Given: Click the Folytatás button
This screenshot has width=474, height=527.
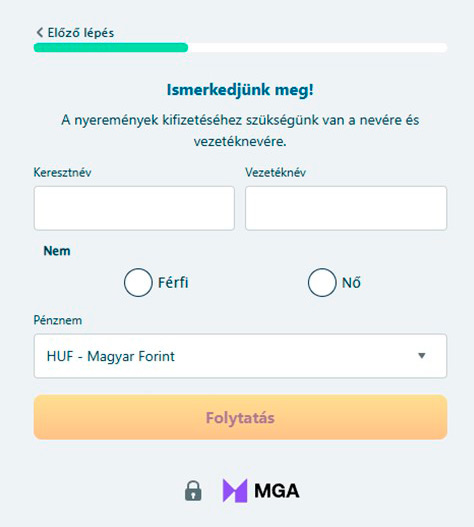Looking at the screenshot, I should (x=240, y=417).
